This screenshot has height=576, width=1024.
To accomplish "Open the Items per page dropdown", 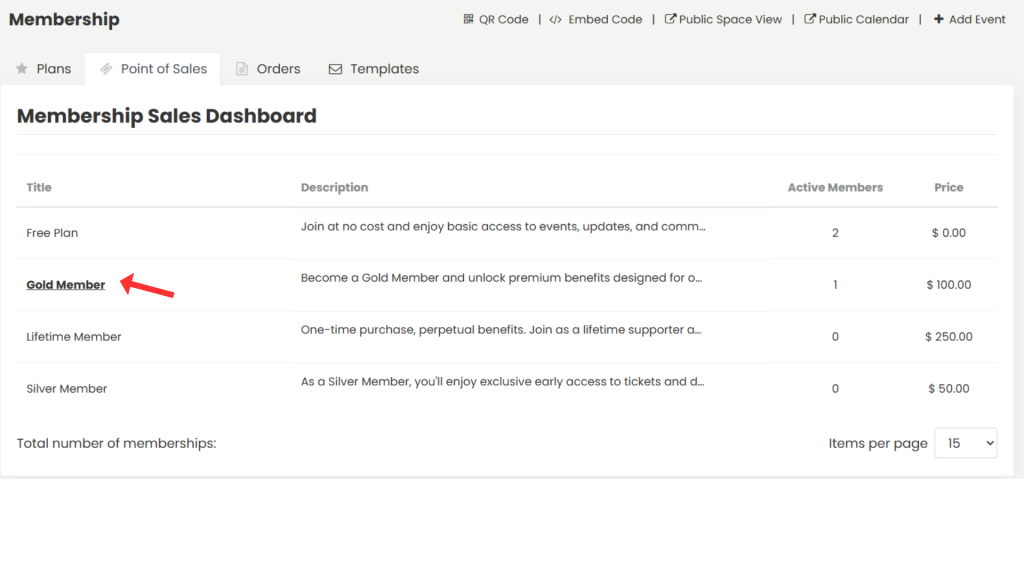I will click(965, 443).
